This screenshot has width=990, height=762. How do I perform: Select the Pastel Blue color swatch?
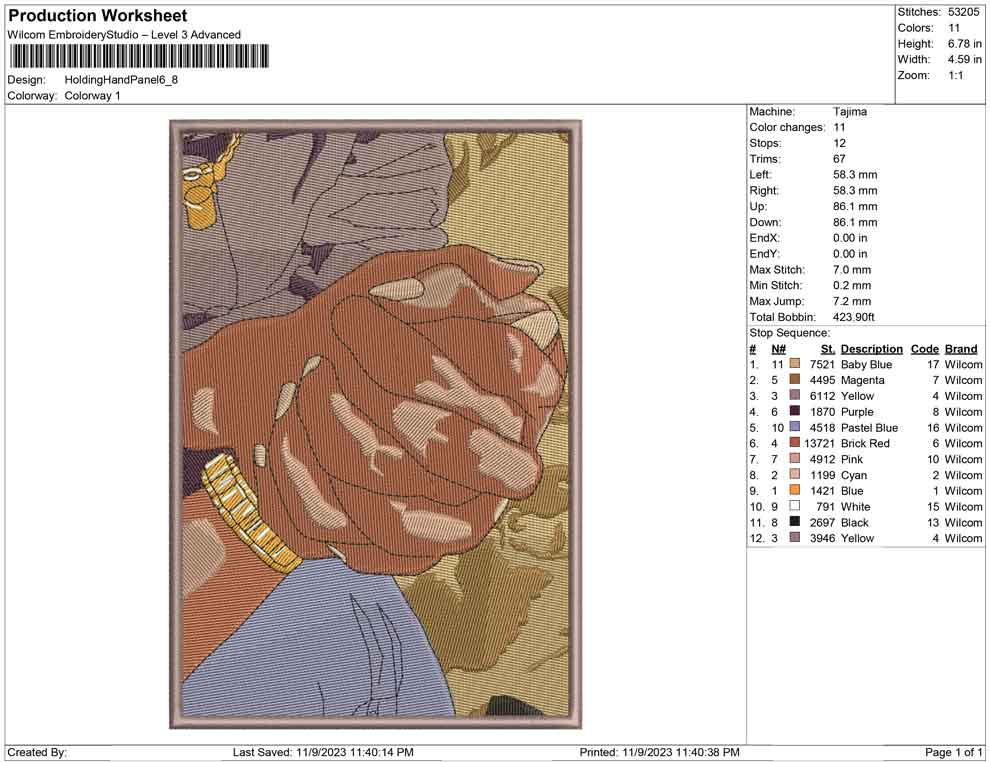795,427
